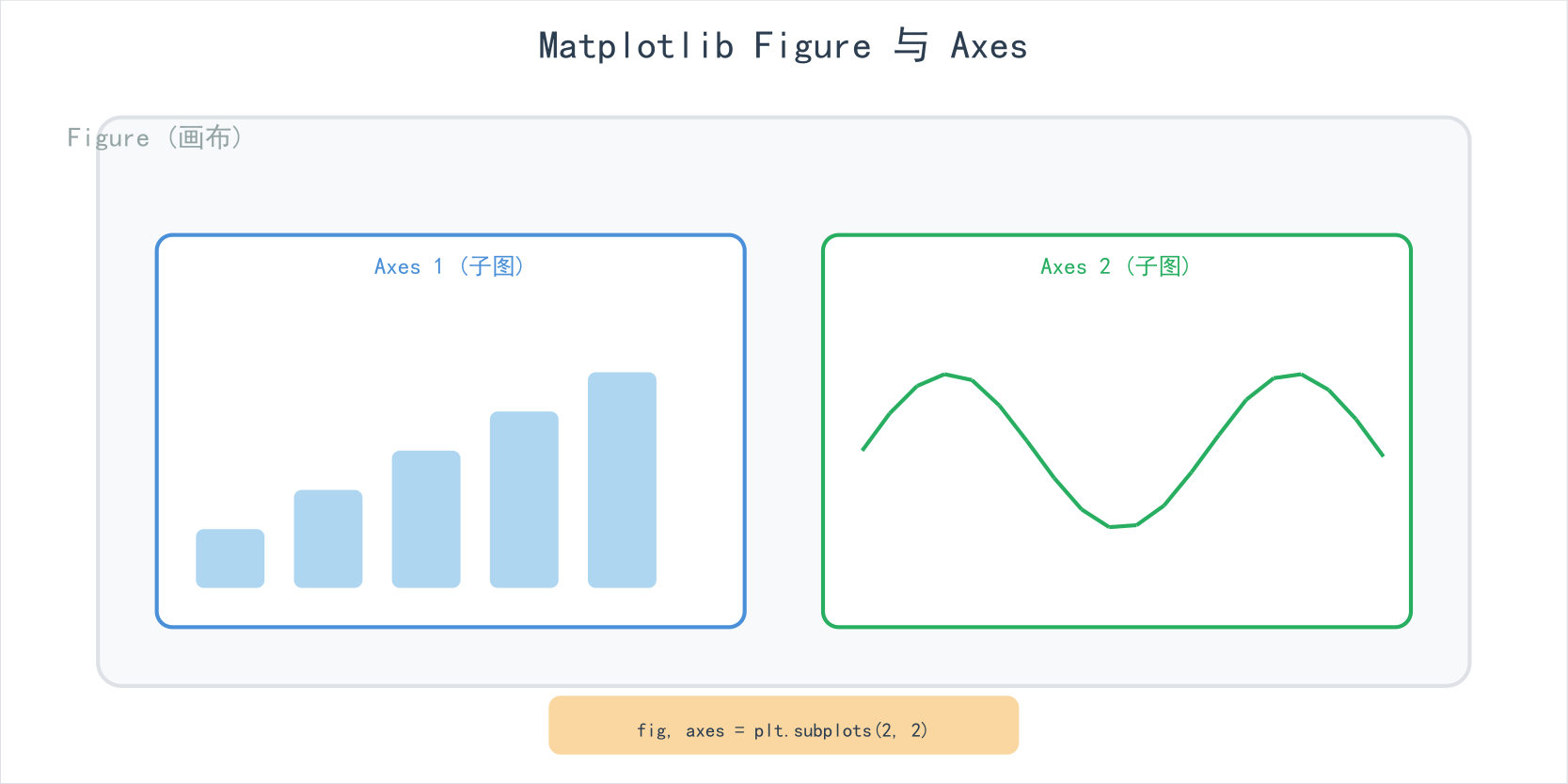Select the second bar in Axes 1
This screenshot has width=1568, height=784.
(328, 538)
